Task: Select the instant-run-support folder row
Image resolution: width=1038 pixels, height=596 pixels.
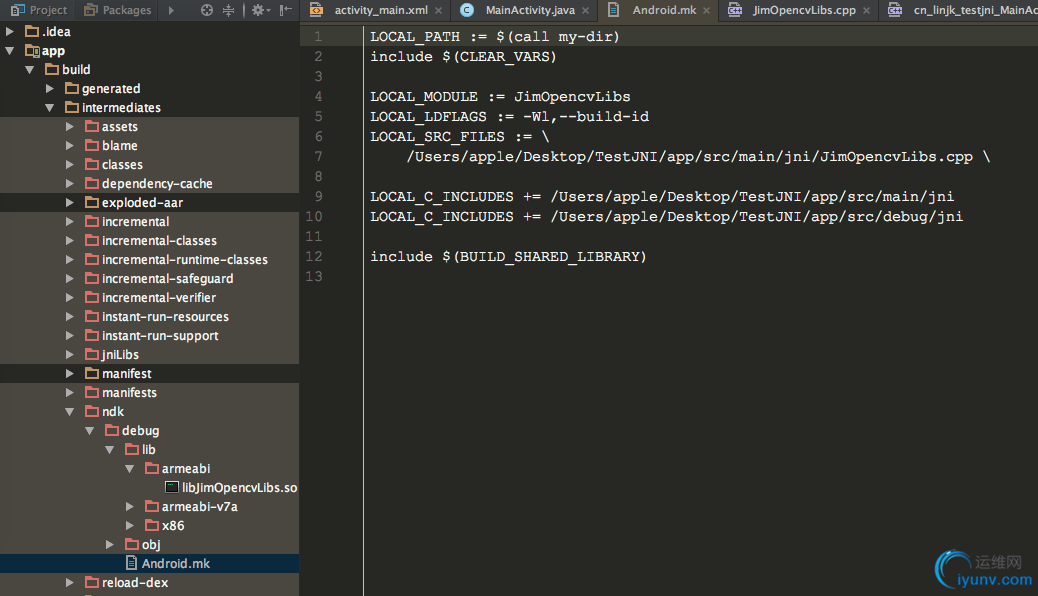Action: pyautogui.click(x=150, y=336)
